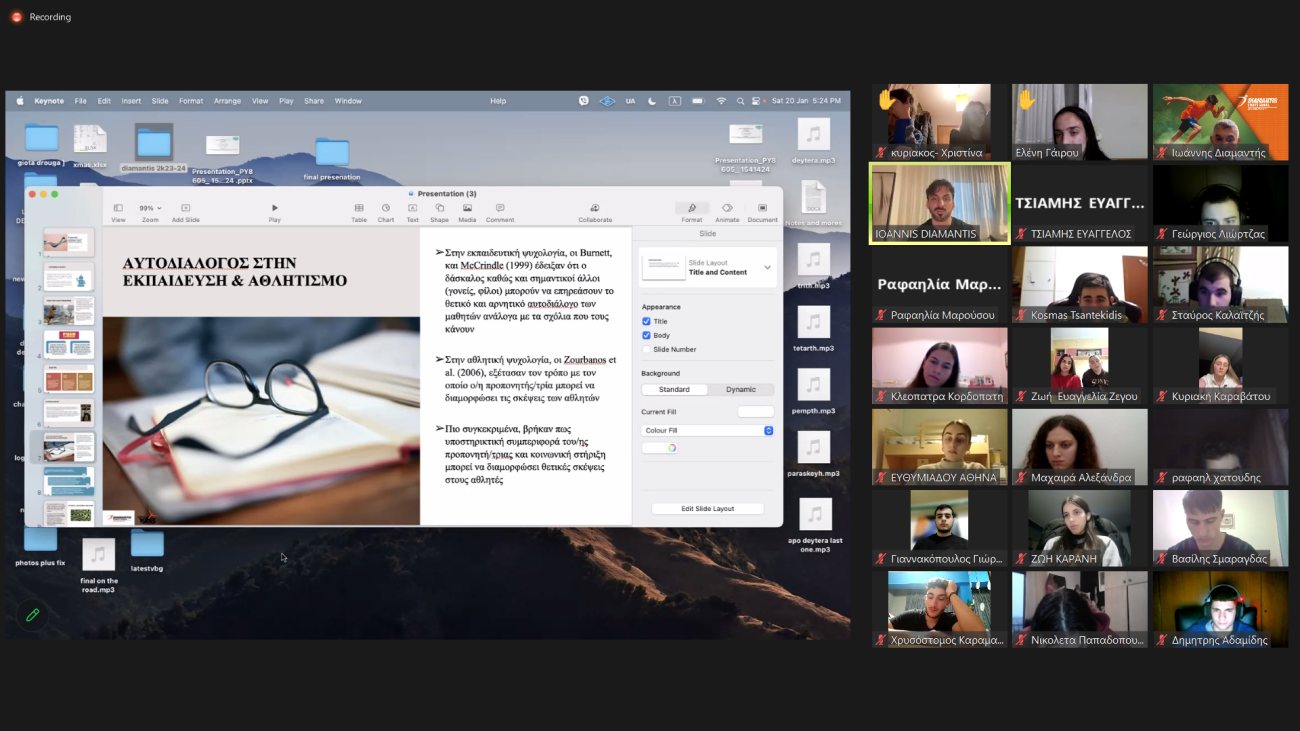Enable the Slide Number checkbox
This screenshot has height=731, width=1300.
click(646, 350)
